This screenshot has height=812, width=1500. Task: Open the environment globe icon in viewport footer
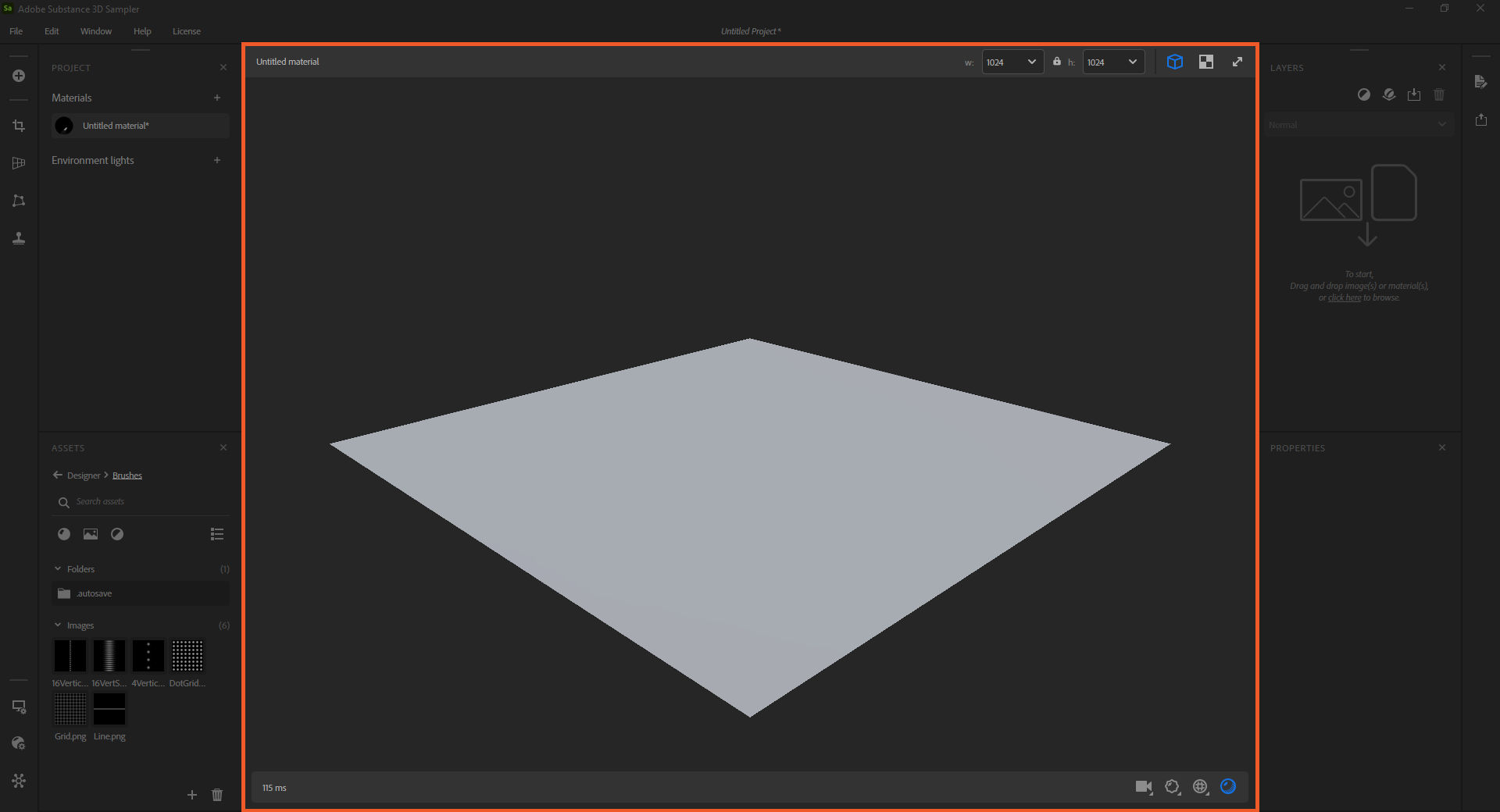click(1201, 787)
